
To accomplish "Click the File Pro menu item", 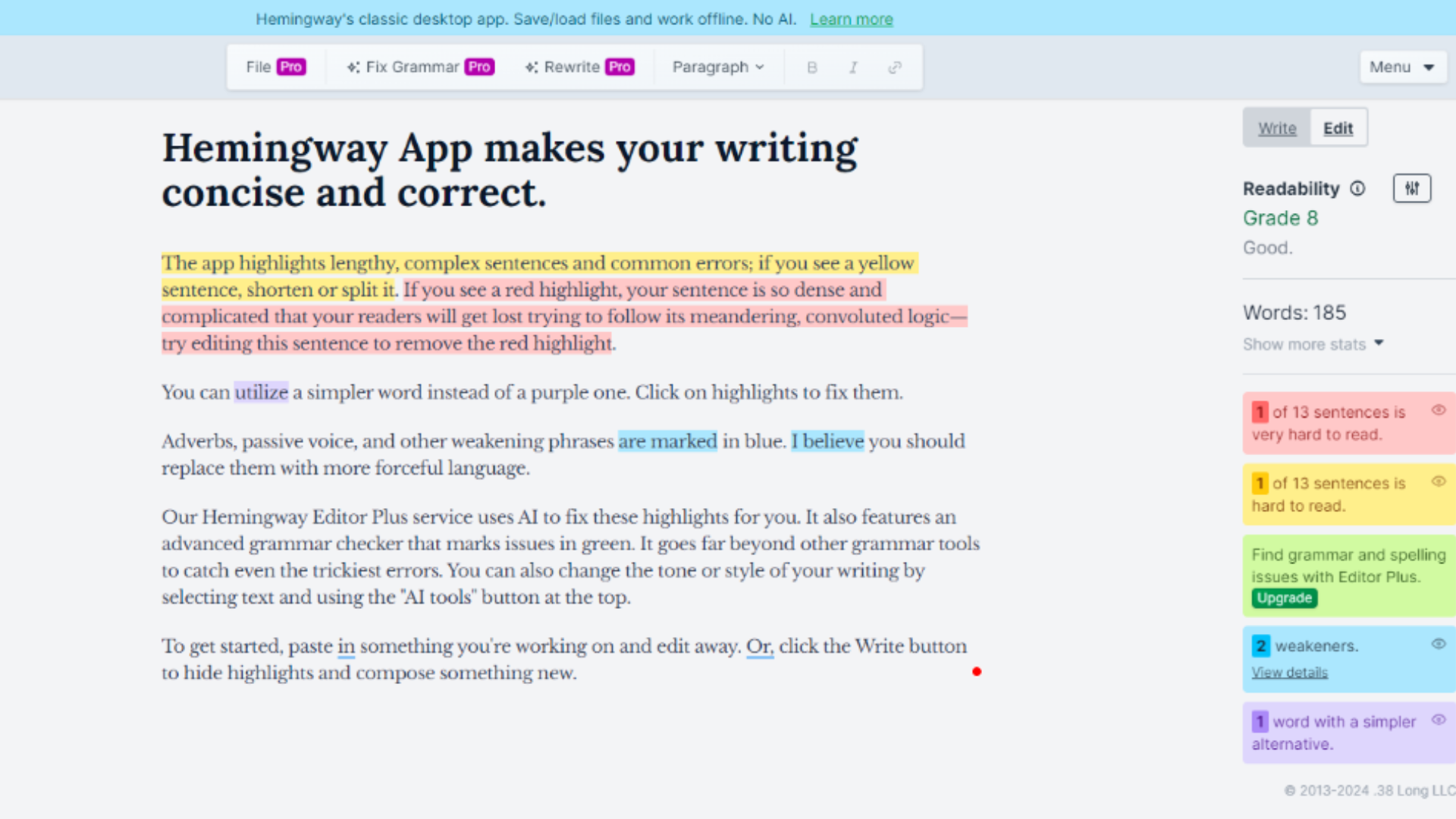I will point(276,67).
